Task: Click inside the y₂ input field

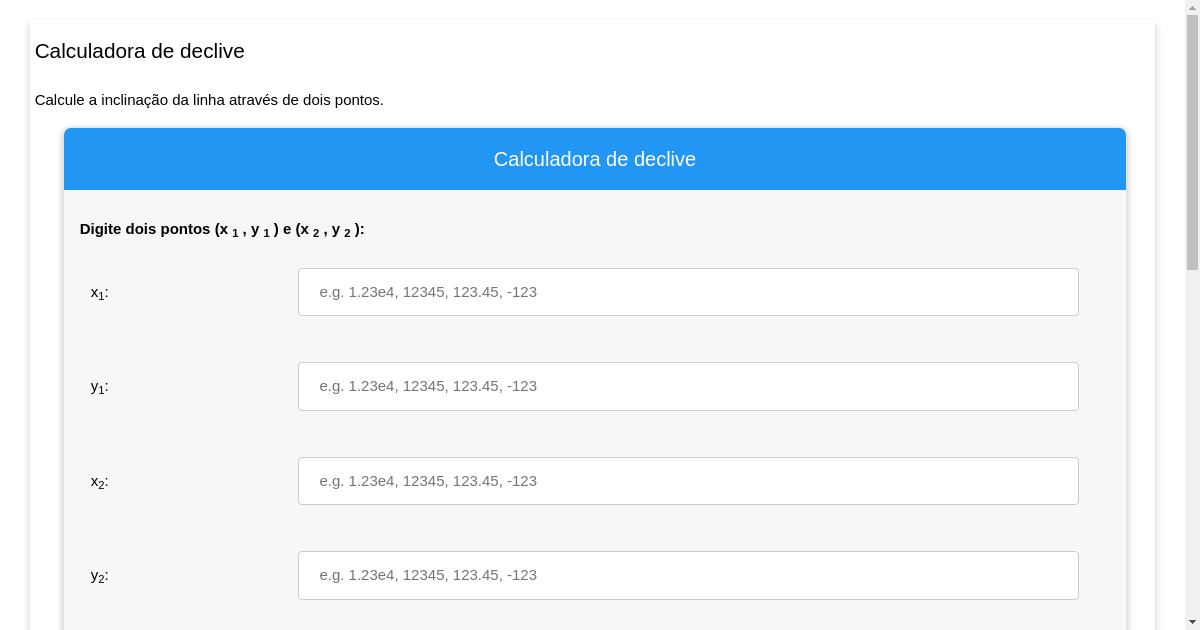Action: [688, 575]
